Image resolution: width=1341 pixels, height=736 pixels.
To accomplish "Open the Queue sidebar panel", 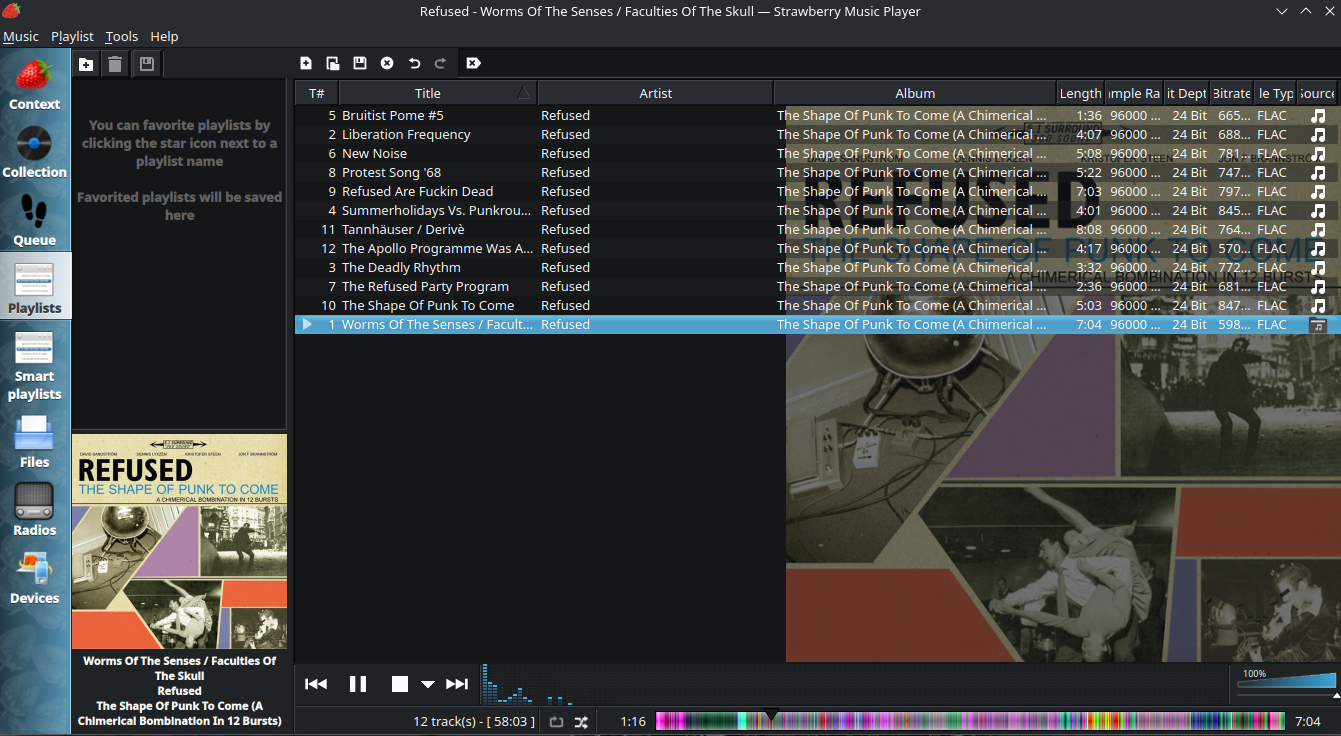I will (35, 220).
